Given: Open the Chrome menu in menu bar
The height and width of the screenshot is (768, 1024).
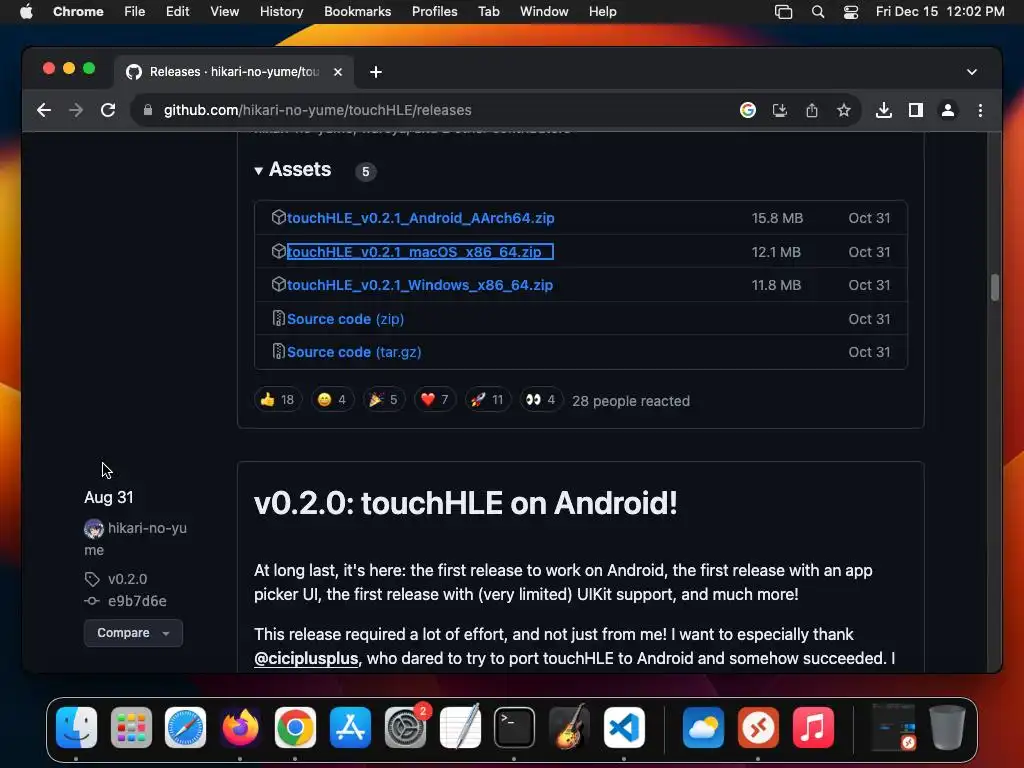Looking at the screenshot, I should pyautogui.click(x=78, y=12).
